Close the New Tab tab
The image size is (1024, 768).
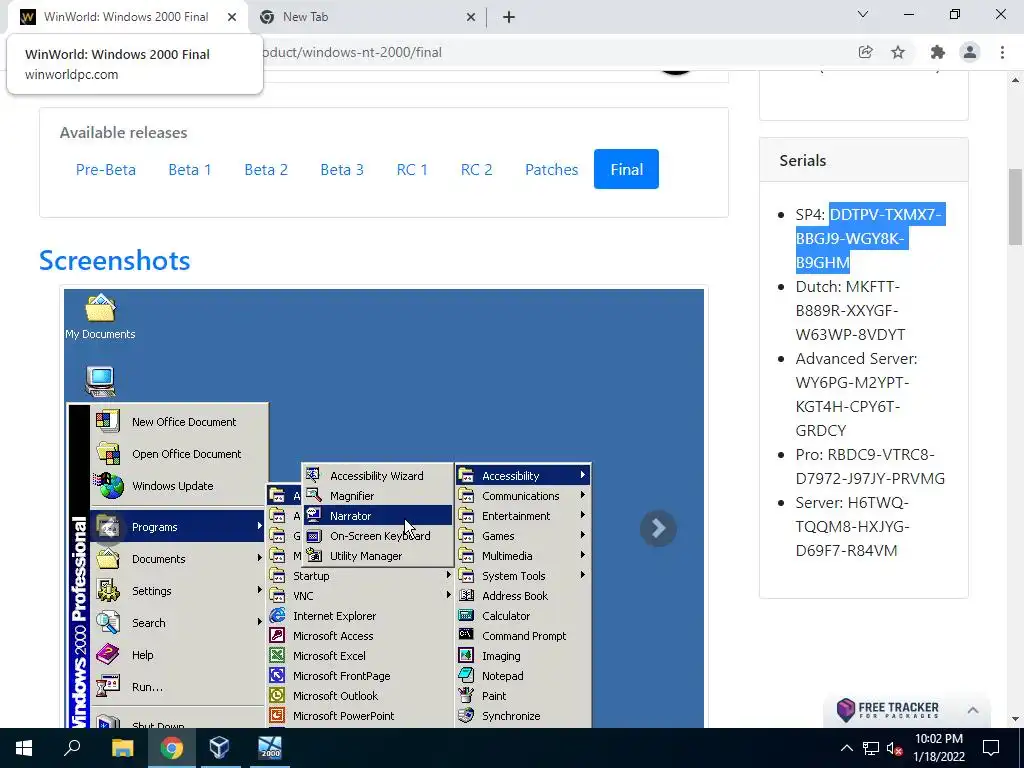(x=471, y=17)
